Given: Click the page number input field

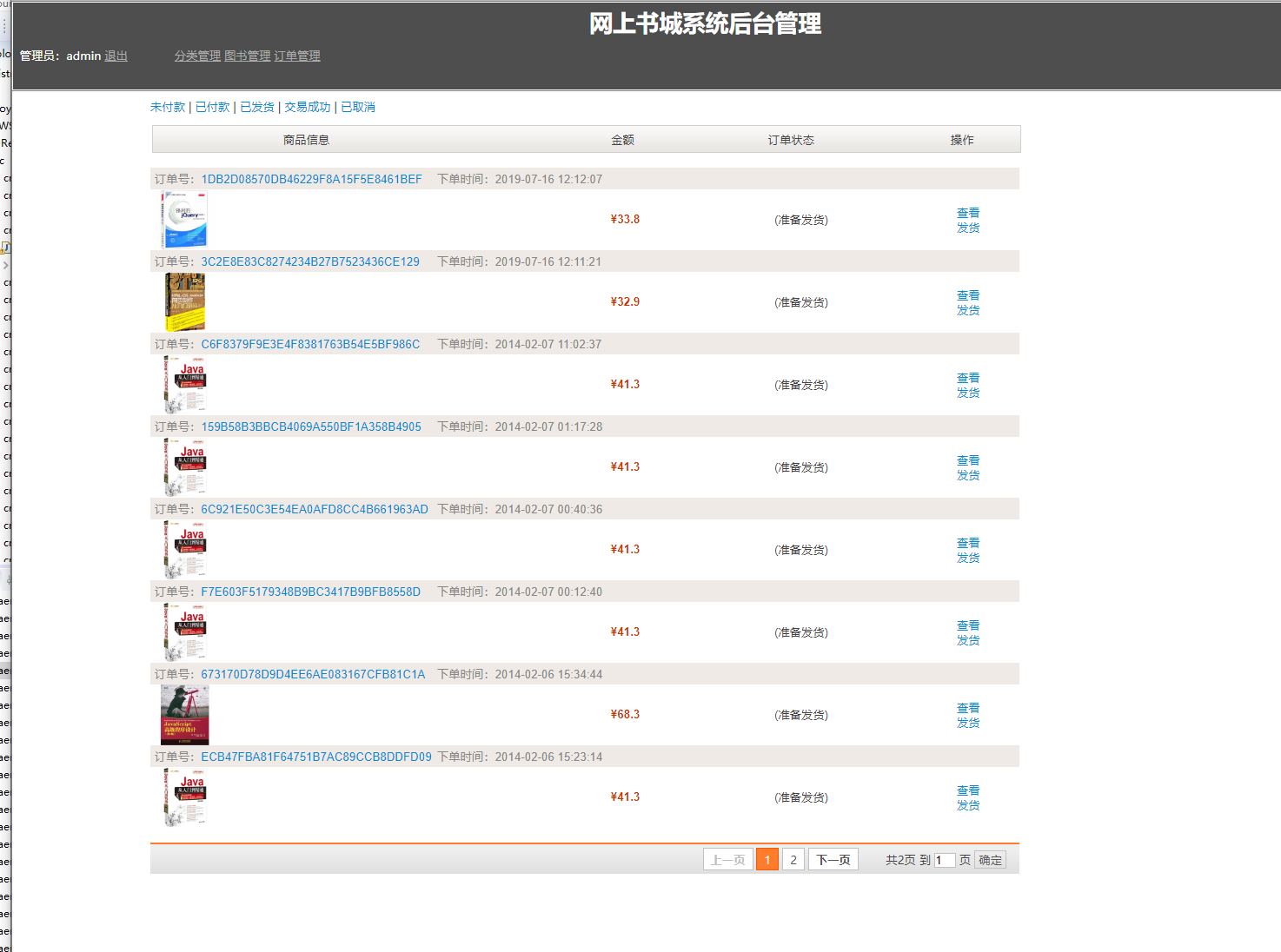Looking at the screenshot, I should pyautogui.click(x=946, y=859).
